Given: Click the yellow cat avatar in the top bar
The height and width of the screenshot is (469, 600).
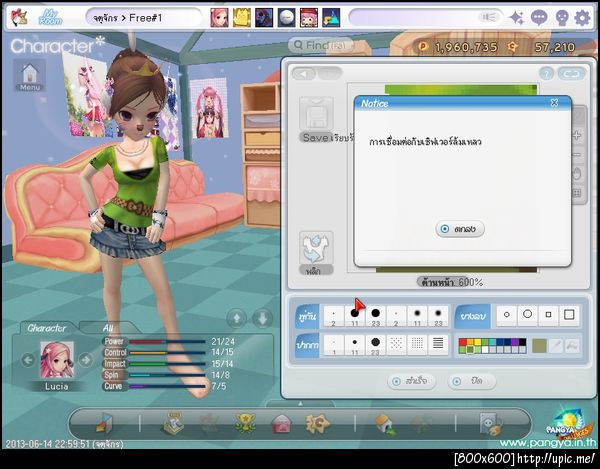Looking at the screenshot, I should 242,18.
